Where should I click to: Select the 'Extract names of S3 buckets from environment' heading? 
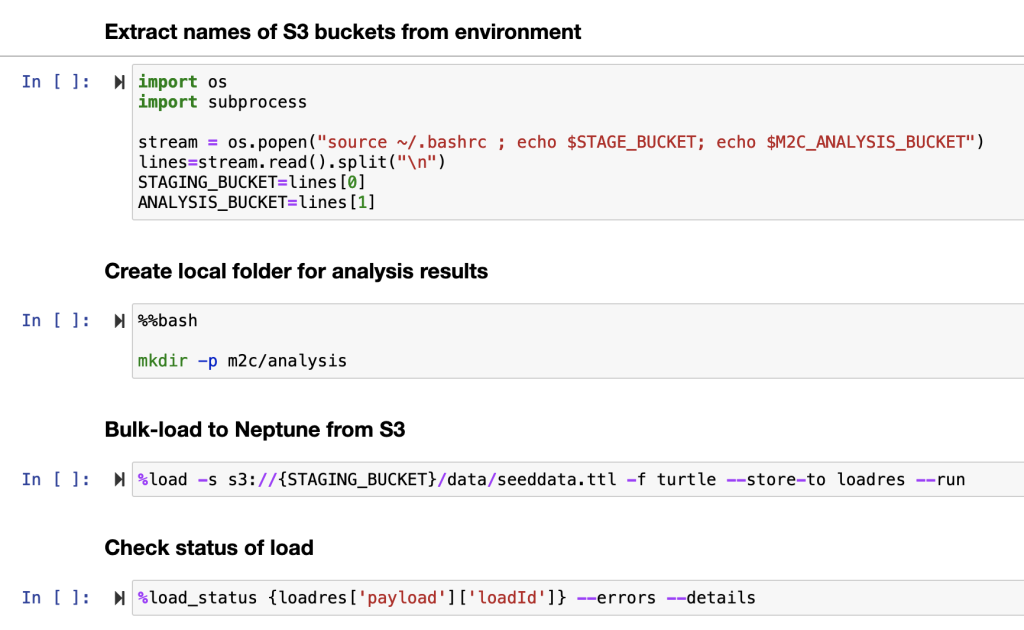[x=343, y=32]
